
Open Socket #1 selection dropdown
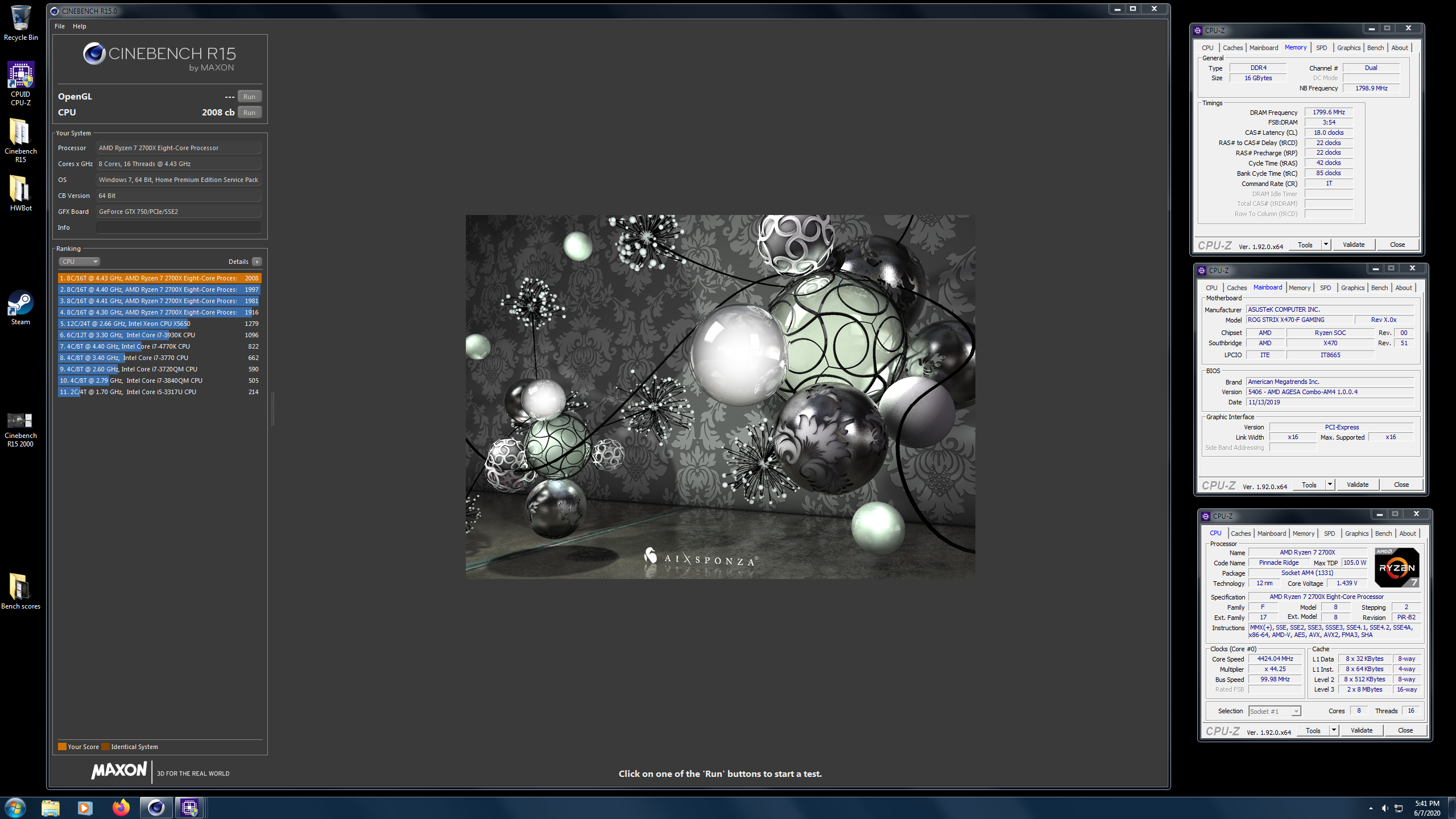1274,712
